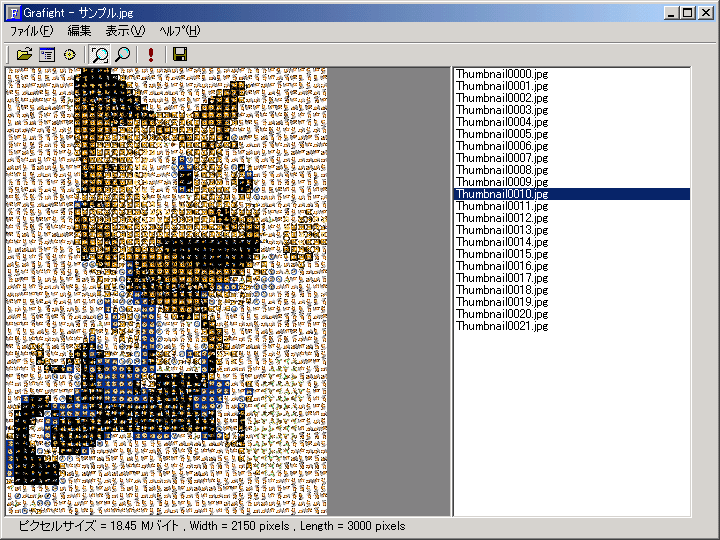Image resolution: width=720 pixels, height=540 pixels.
Task: Click the open folder toolbar icon
Action: click(24, 55)
